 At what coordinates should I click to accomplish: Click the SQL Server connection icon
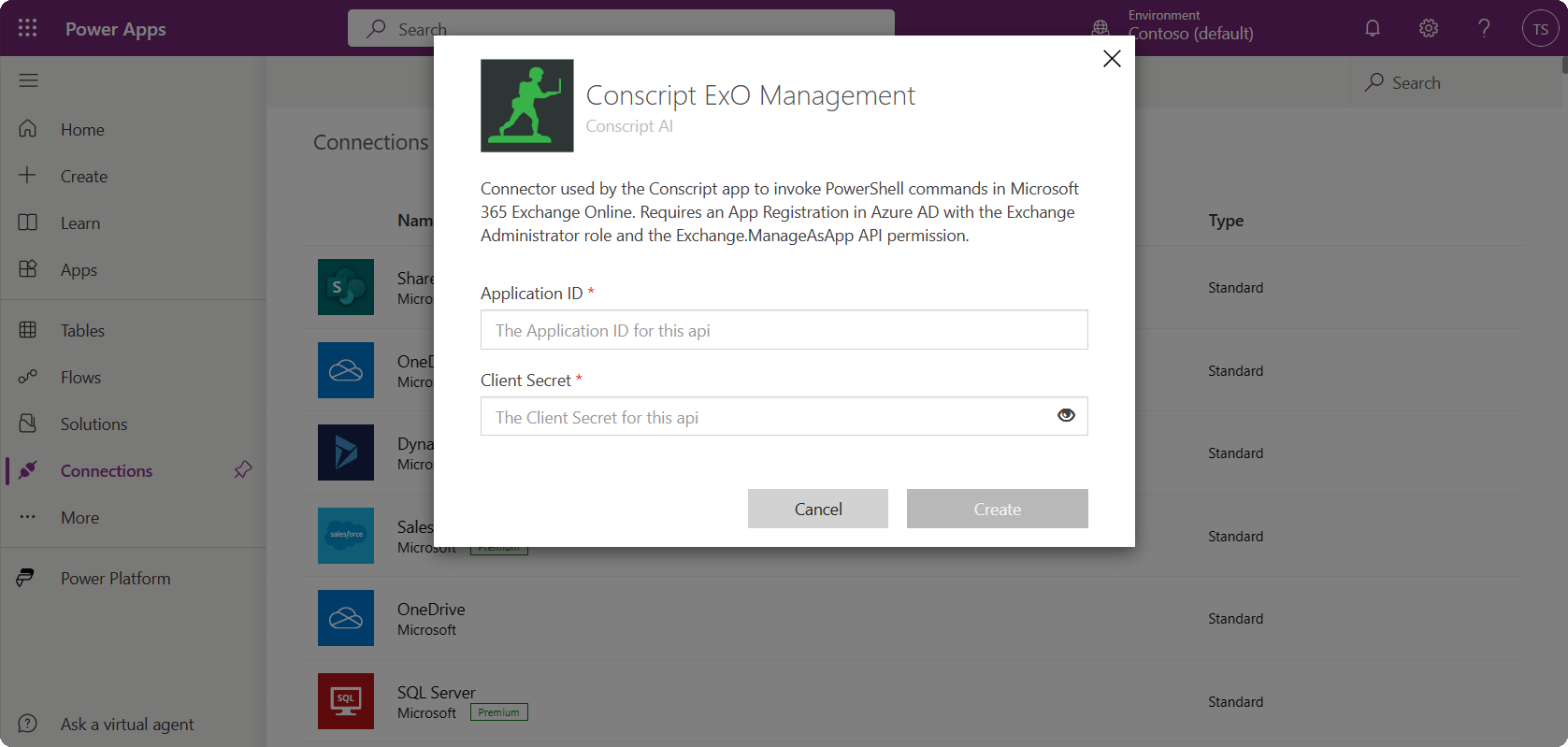346,701
